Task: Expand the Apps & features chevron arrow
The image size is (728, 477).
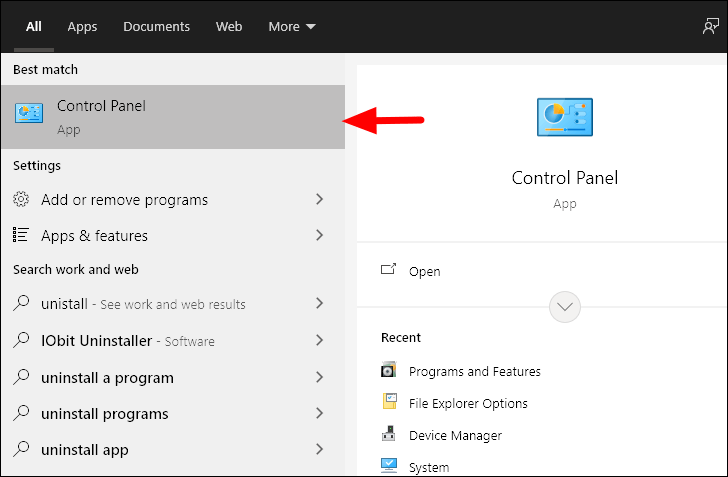Action: coord(319,235)
